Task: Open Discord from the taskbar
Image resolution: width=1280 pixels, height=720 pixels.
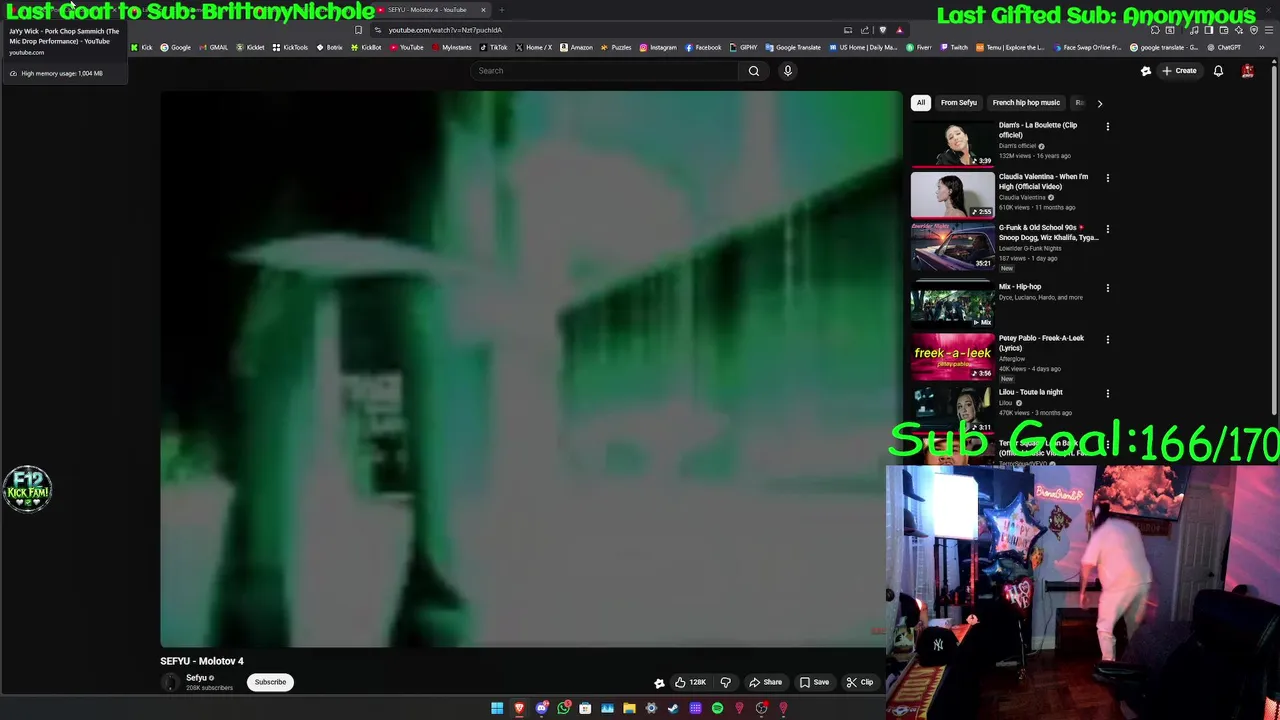Action: 541,708
